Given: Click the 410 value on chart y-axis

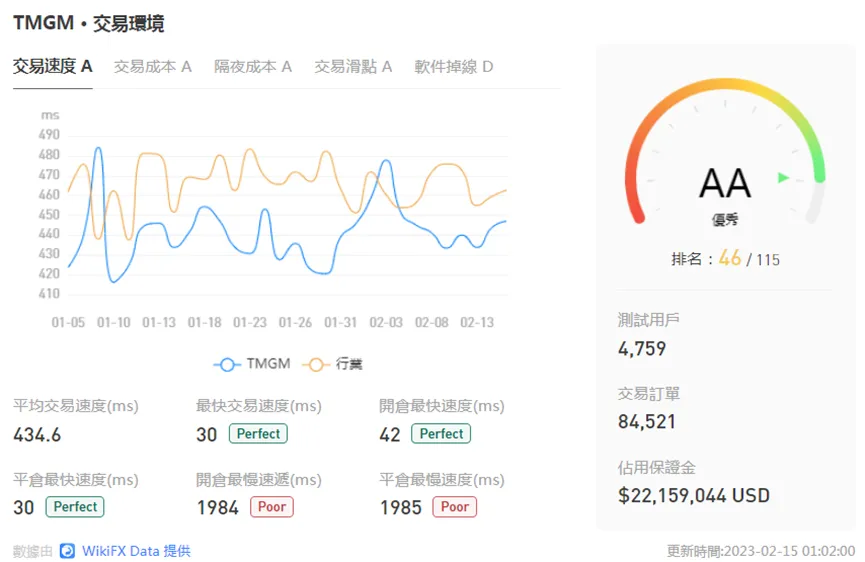Looking at the screenshot, I should click(x=49, y=293).
